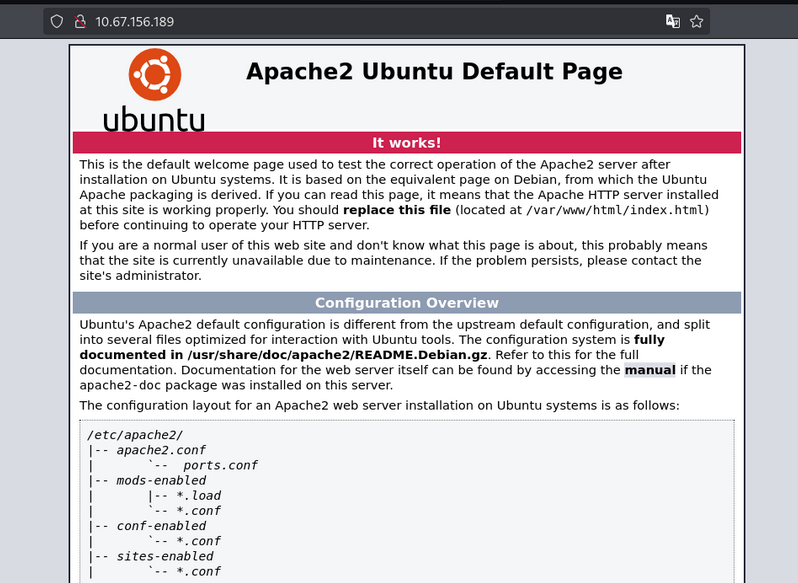
Task: Open the manual link
Action: (x=650, y=370)
